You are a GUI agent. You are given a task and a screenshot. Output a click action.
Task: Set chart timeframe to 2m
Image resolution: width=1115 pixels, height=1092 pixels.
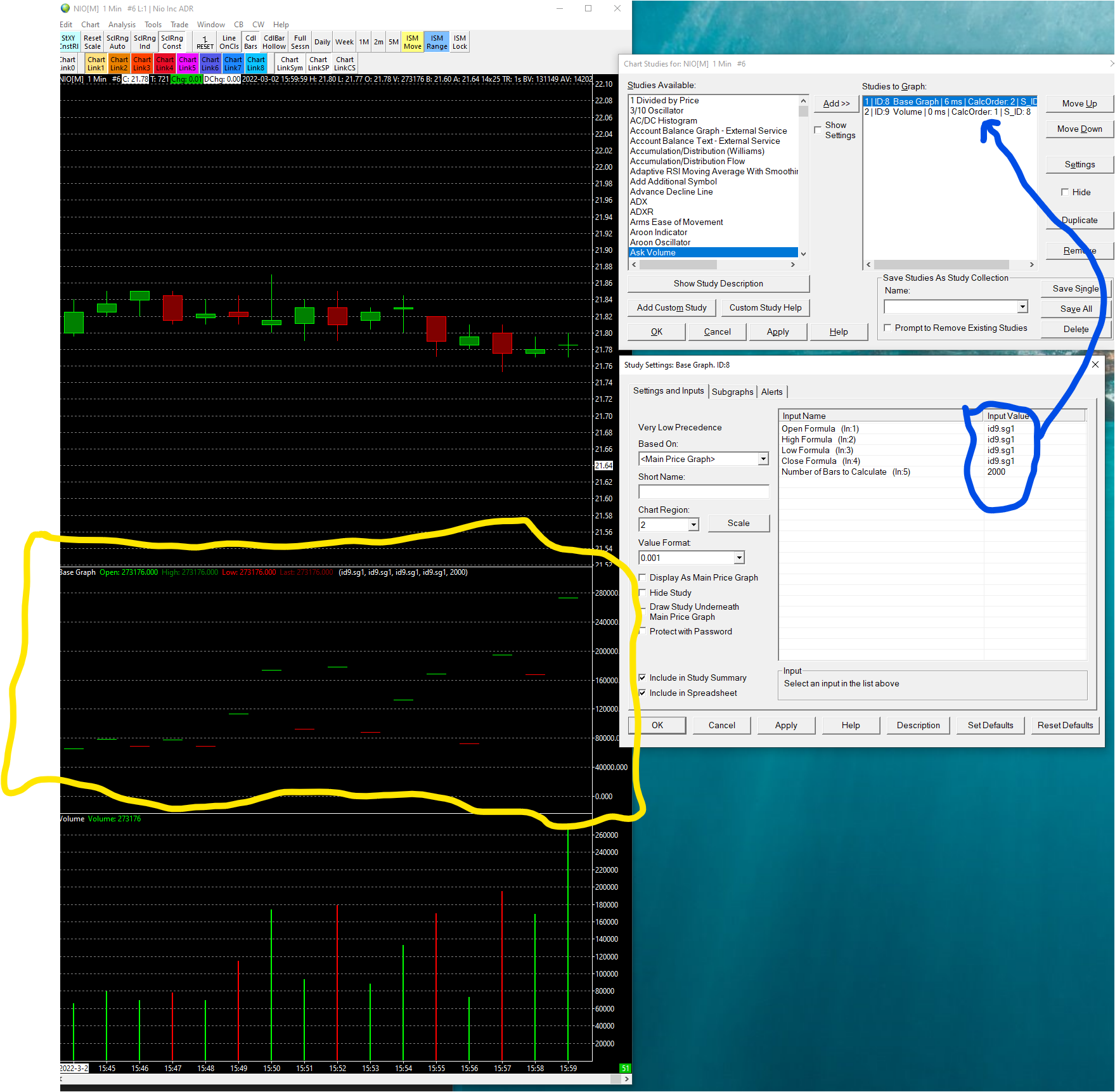pos(378,42)
